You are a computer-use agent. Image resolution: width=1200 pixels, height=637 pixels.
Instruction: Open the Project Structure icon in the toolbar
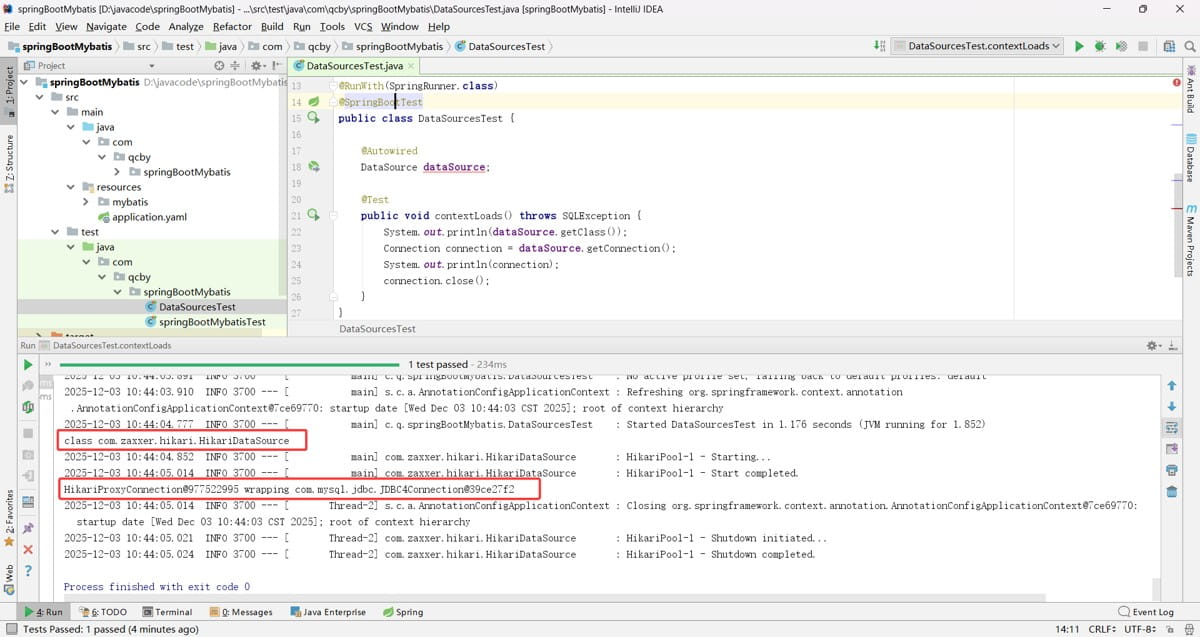coord(1168,46)
